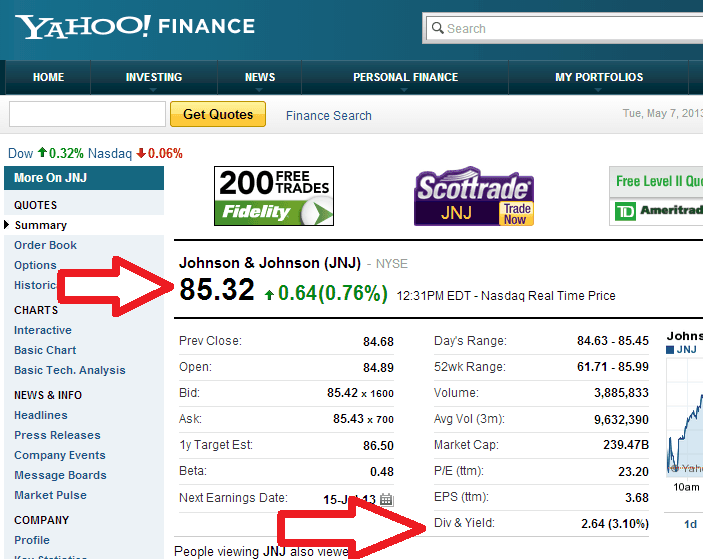703x559 pixels.
Task: Open the Message Boards link
Action: (x=60, y=475)
